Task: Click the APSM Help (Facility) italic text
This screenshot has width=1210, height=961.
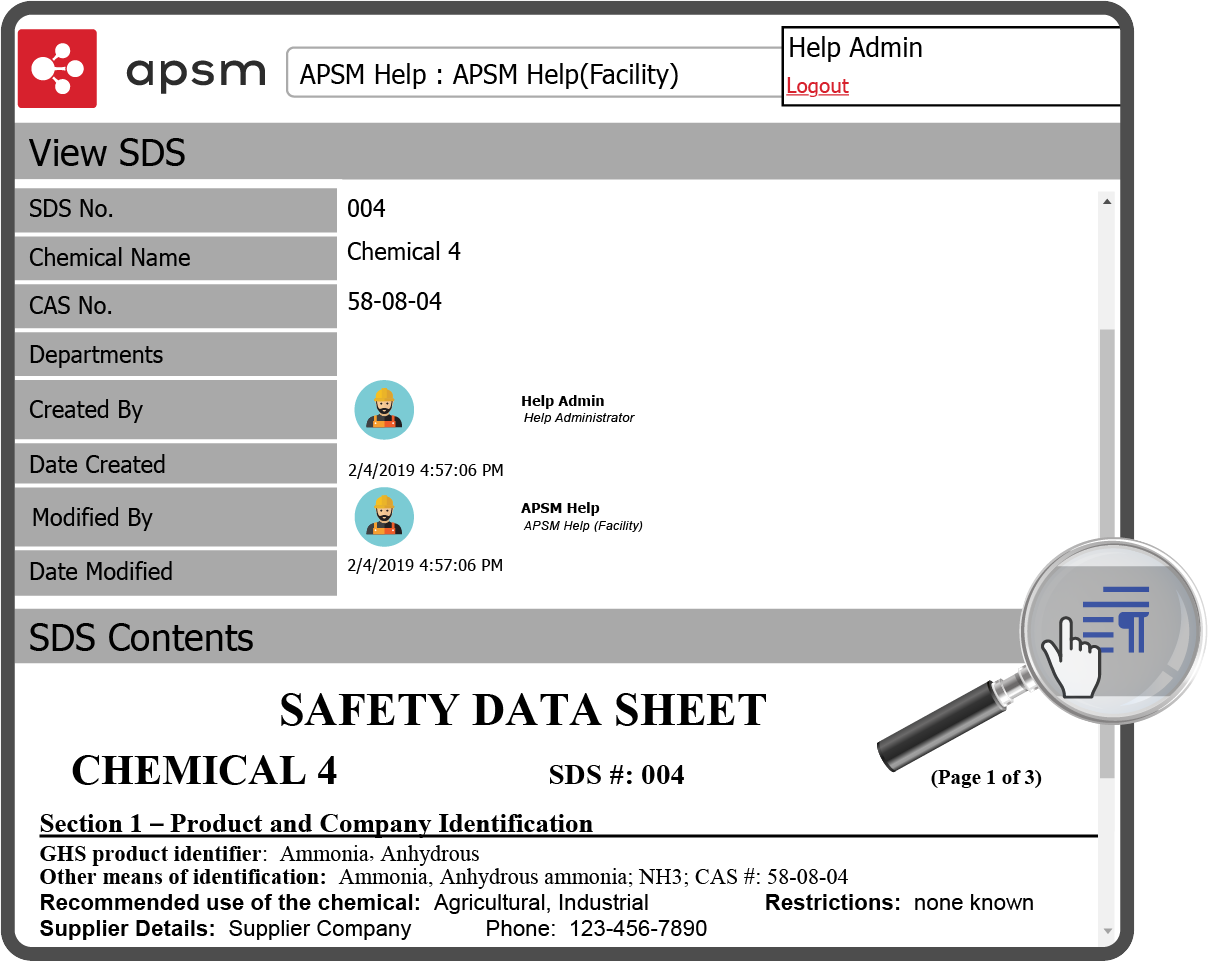Action: (x=583, y=526)
